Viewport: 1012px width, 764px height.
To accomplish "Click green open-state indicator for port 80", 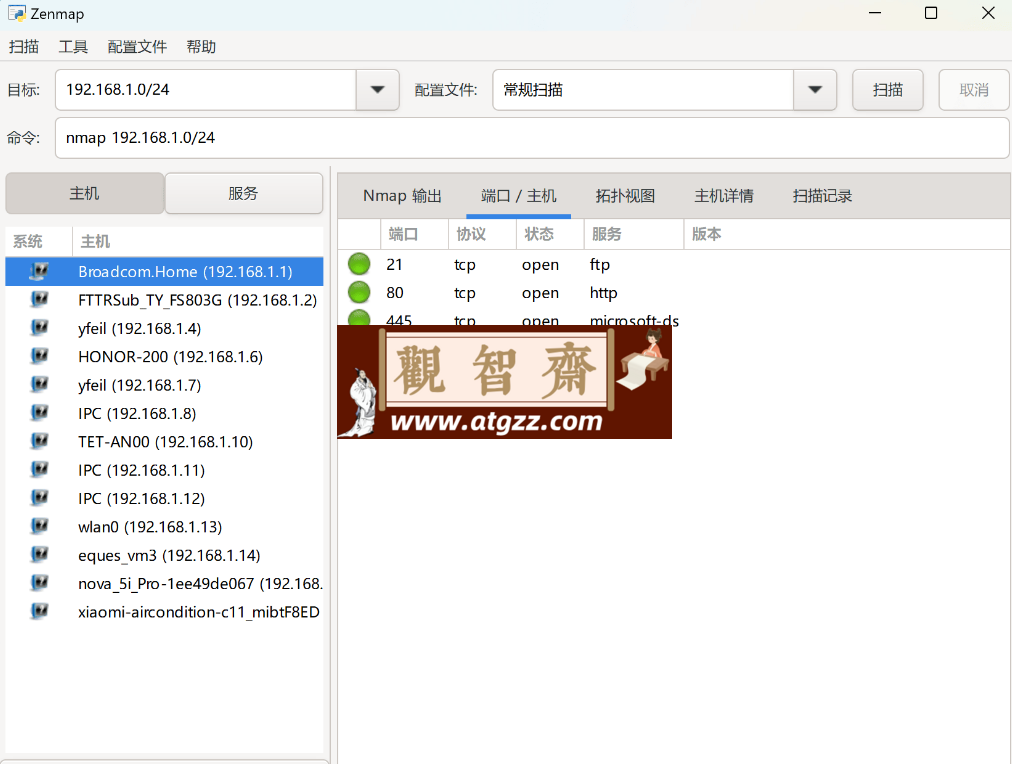I will 359,292.
